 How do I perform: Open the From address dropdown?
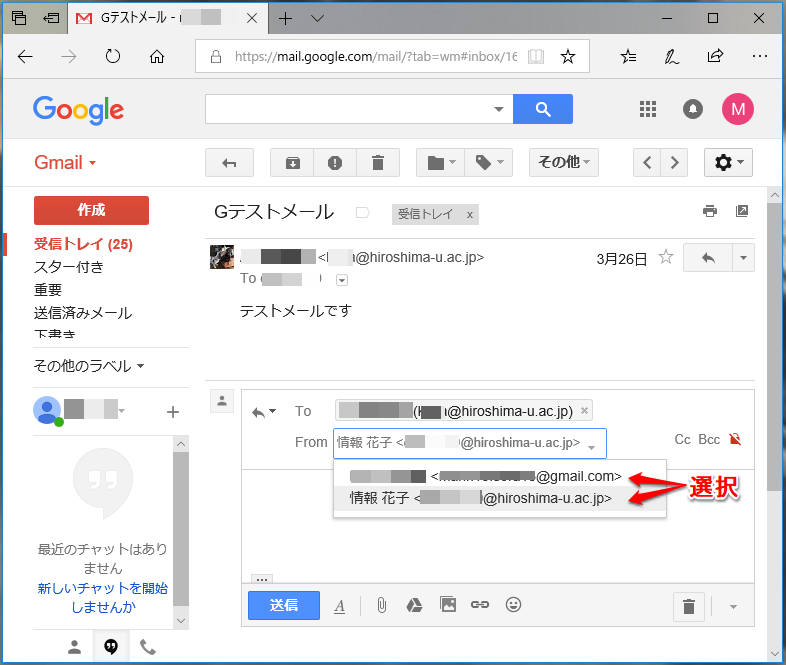click(470, 443)
